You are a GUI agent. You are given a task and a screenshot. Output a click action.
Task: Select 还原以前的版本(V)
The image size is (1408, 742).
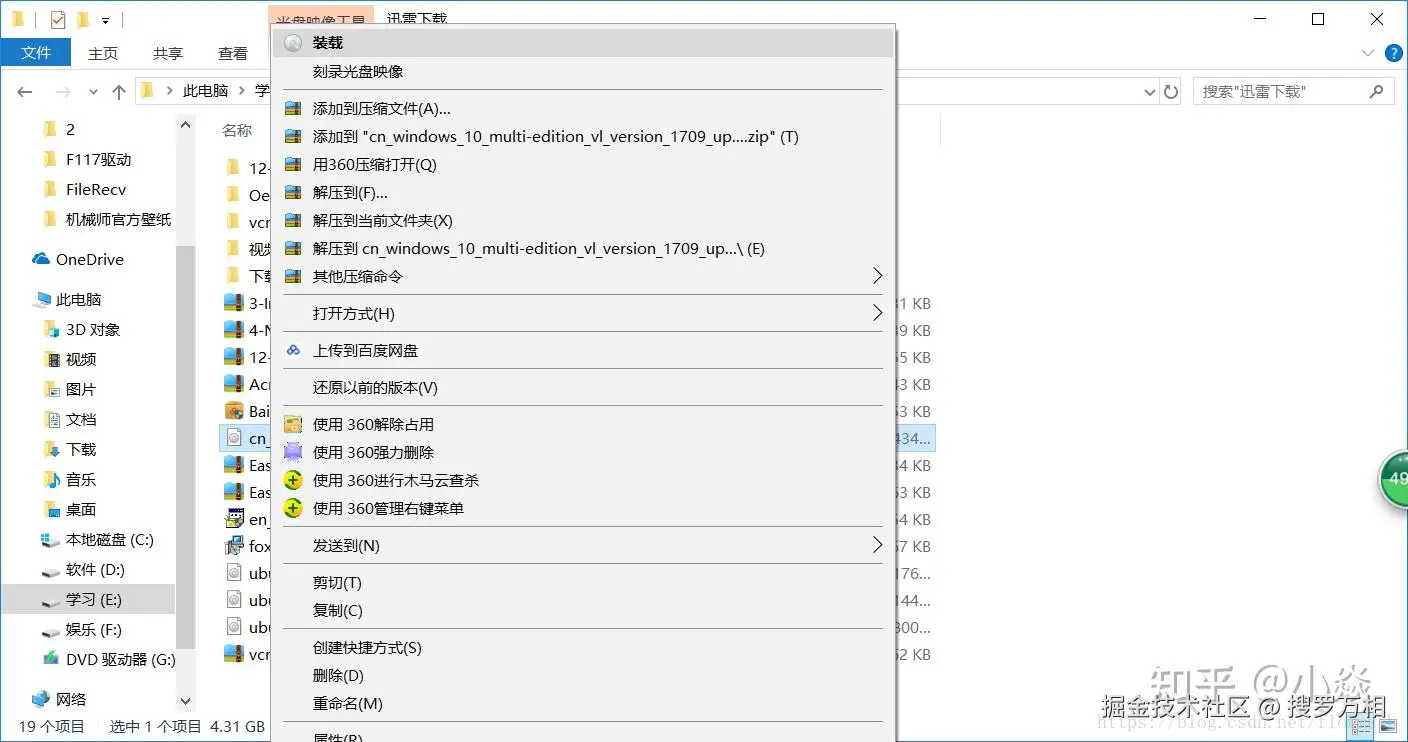584,388
